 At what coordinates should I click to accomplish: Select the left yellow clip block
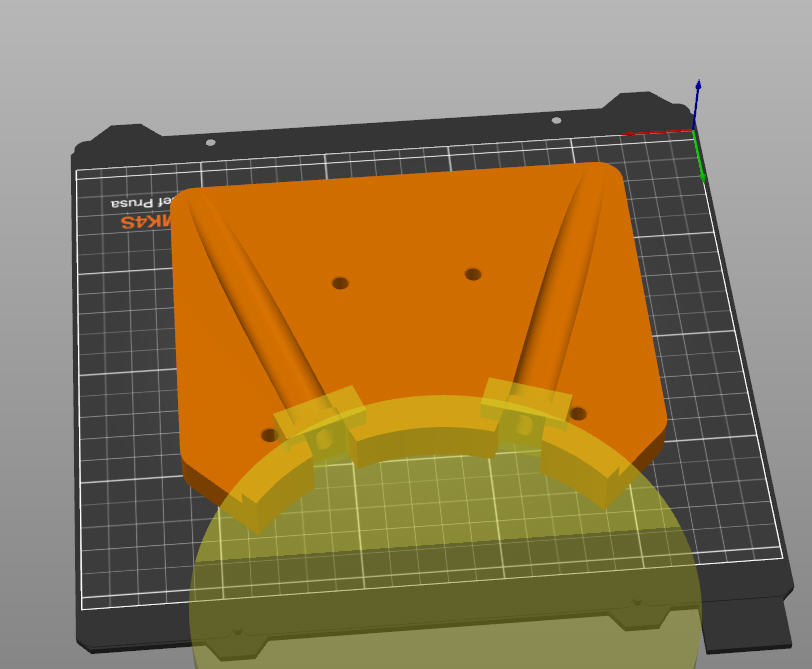[x=320, y=418]
